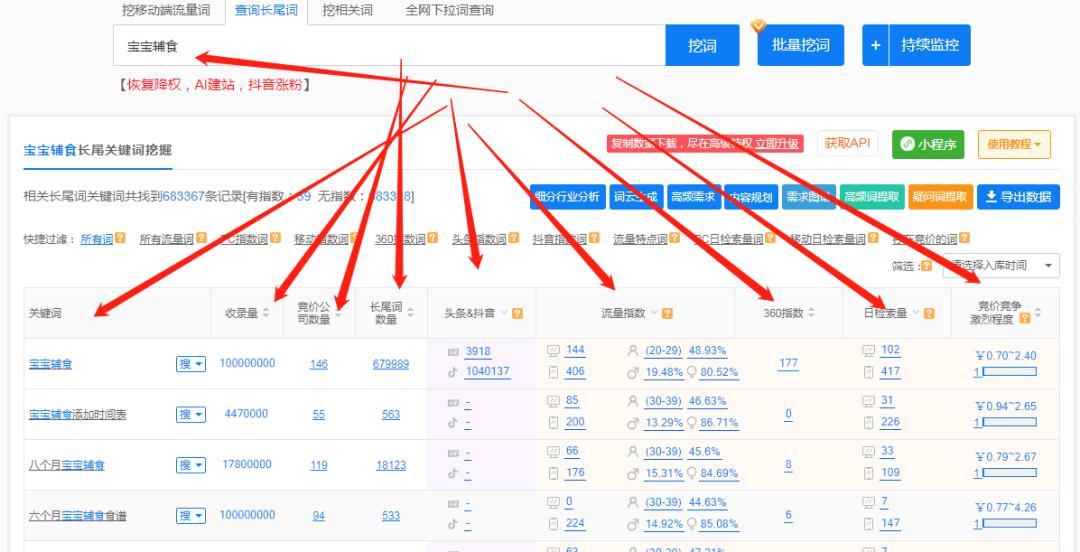Click competition bar under ¥0.70~2.40
Image resolution: width=1080 pixels, height=552 pixels.
(x=1009, y=372)
